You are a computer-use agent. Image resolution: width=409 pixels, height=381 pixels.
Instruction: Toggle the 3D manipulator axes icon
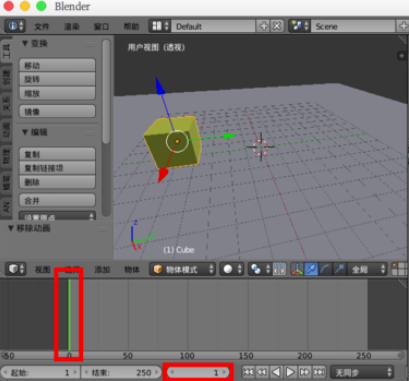(297, 269)
